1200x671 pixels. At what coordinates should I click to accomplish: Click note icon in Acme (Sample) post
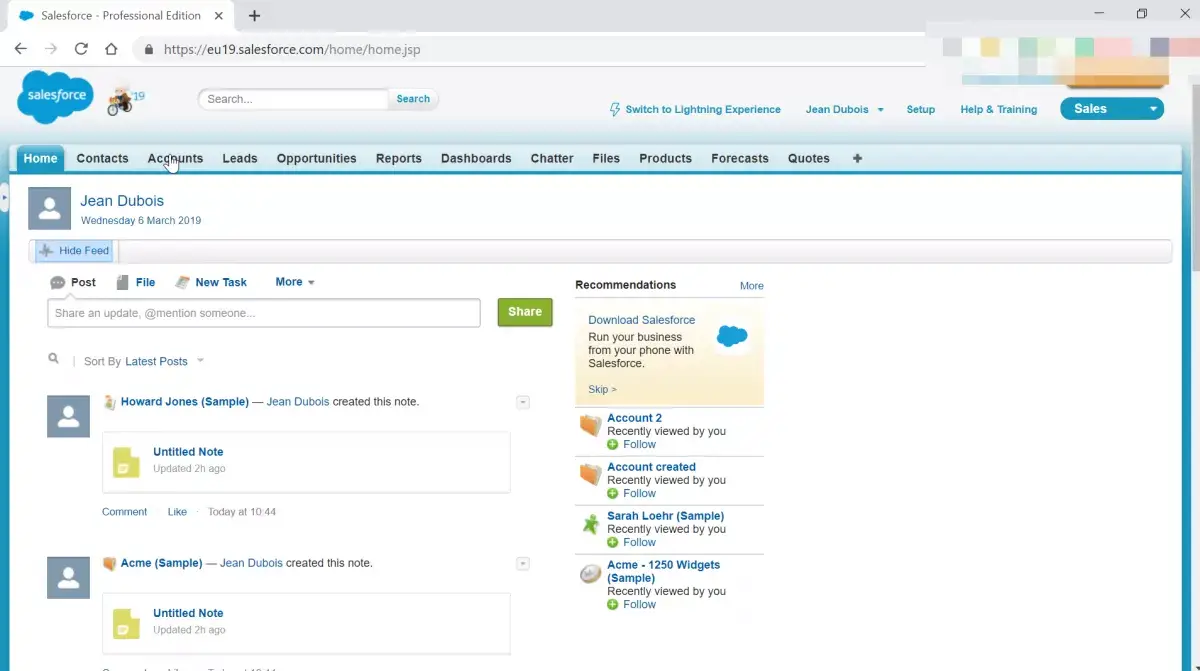(x=126, y=623)
